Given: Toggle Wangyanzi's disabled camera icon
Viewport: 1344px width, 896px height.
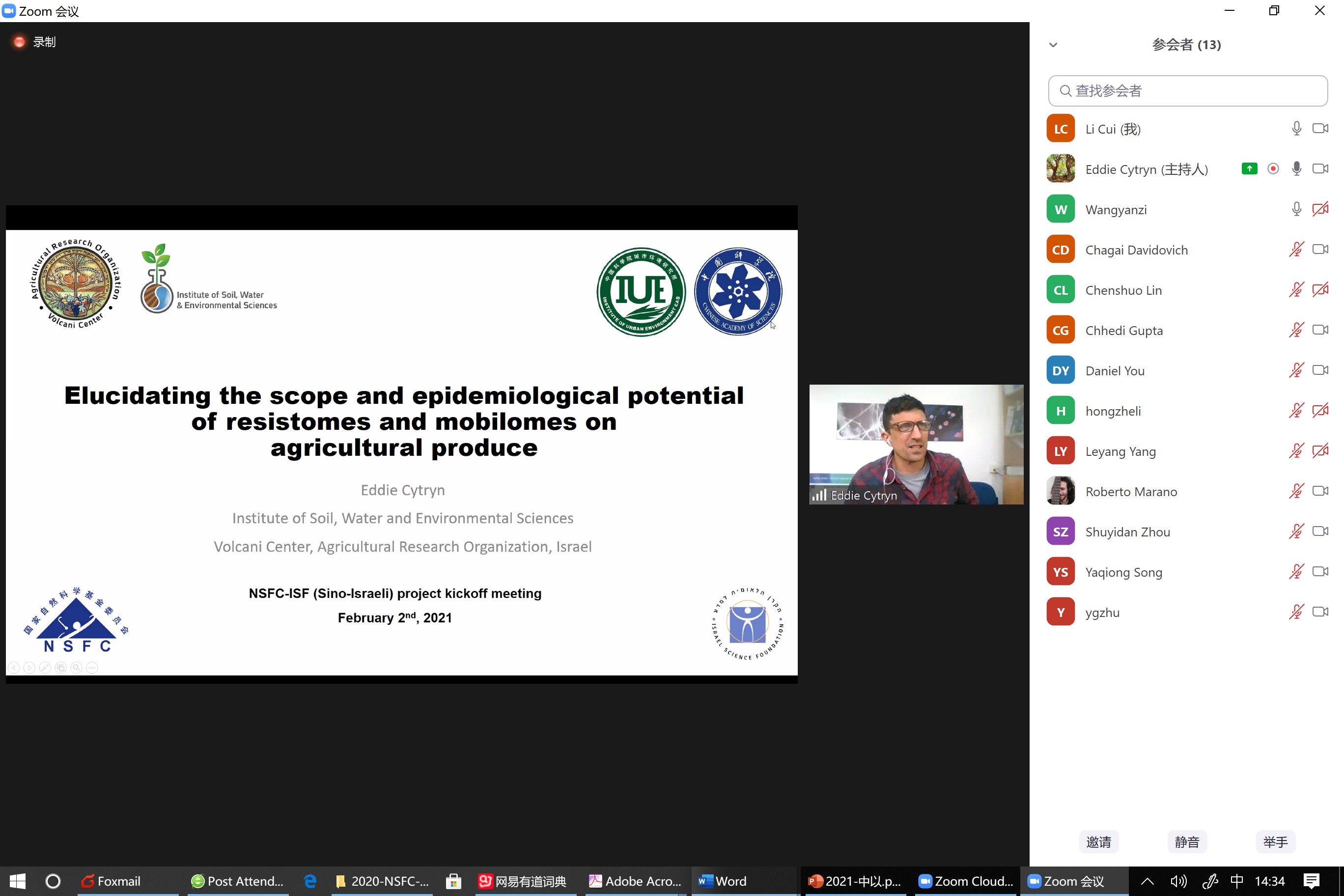Looking at the screenshot, I should coord(1320,209).
